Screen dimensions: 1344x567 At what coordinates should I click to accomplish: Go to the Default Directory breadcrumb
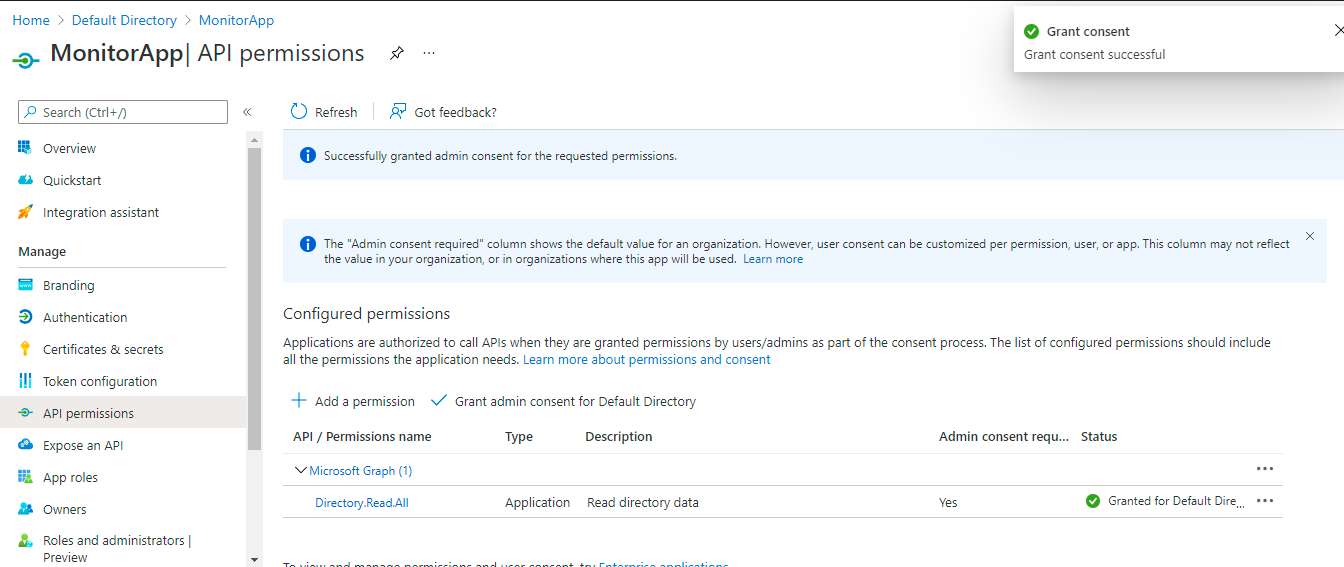click(x=124, y=20)
